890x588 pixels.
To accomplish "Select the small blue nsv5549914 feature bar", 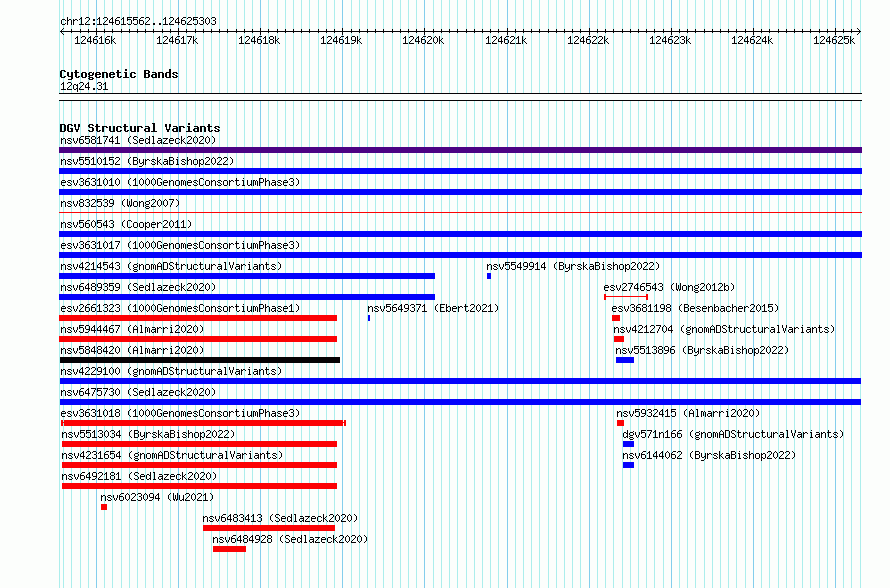I will [x=489, y=276].
